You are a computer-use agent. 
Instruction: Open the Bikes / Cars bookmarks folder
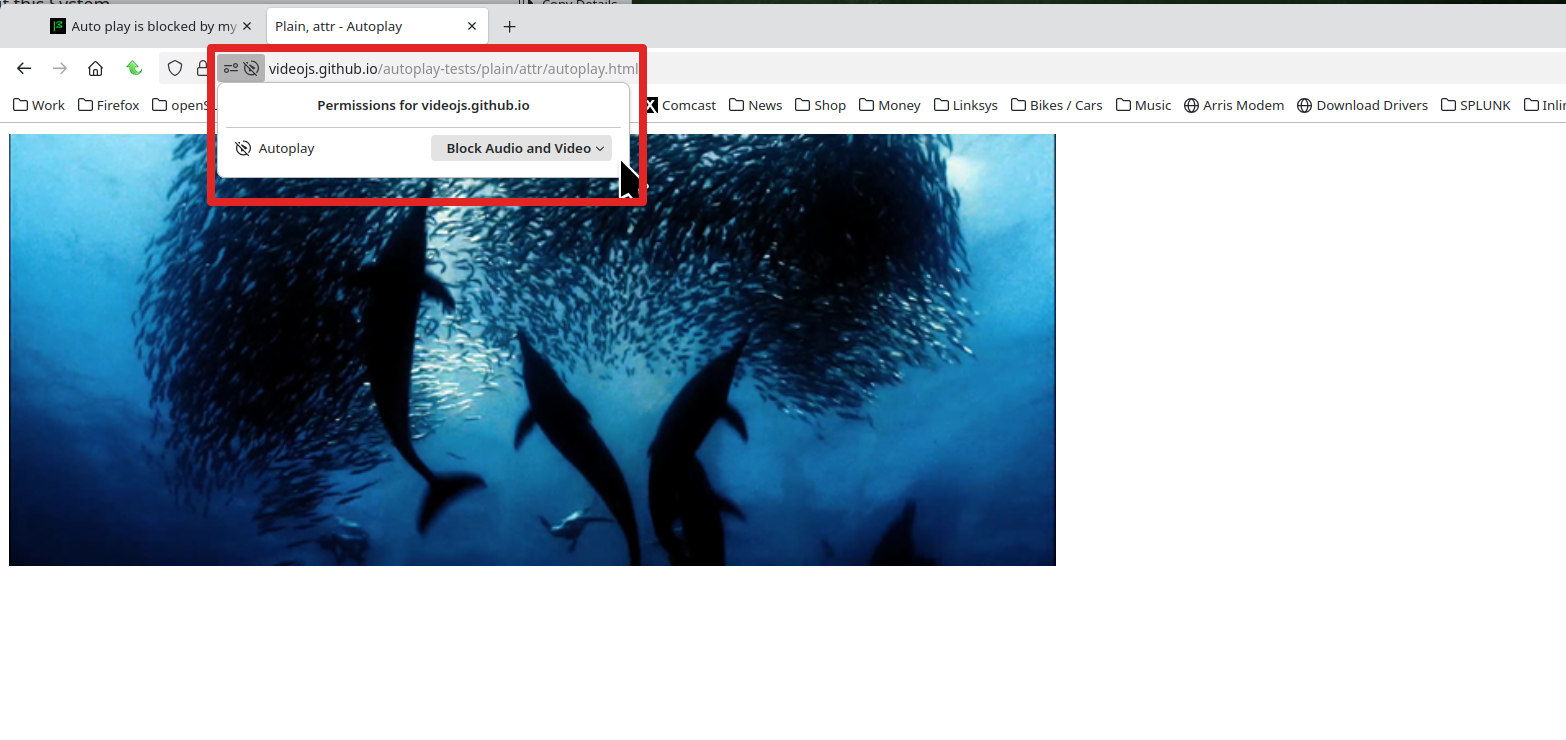click(1056, 105)
